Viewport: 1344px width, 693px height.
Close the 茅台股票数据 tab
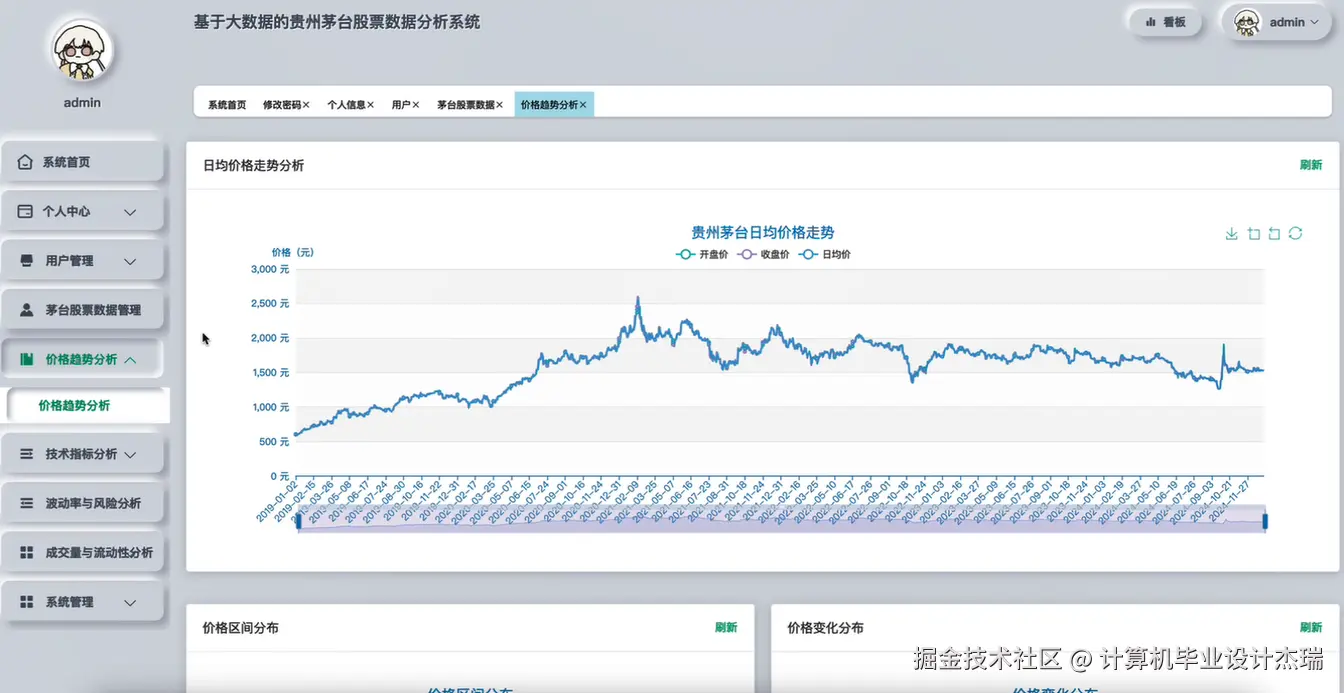500,105
